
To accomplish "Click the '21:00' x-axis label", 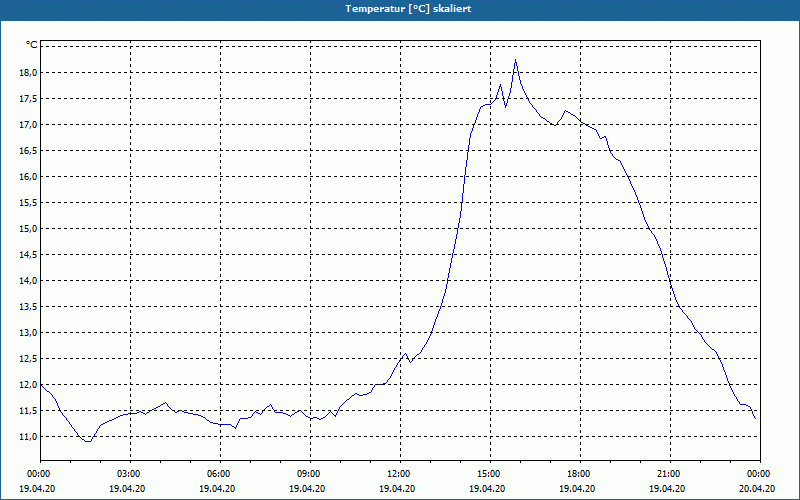I will [670, 474].
